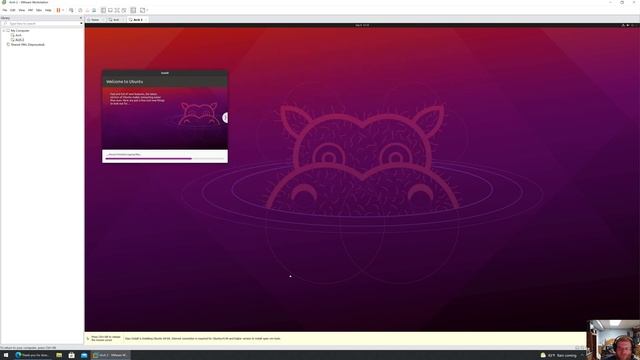Click the Easy Install hint message text
640x360 pixels.
tap(202, 338)
